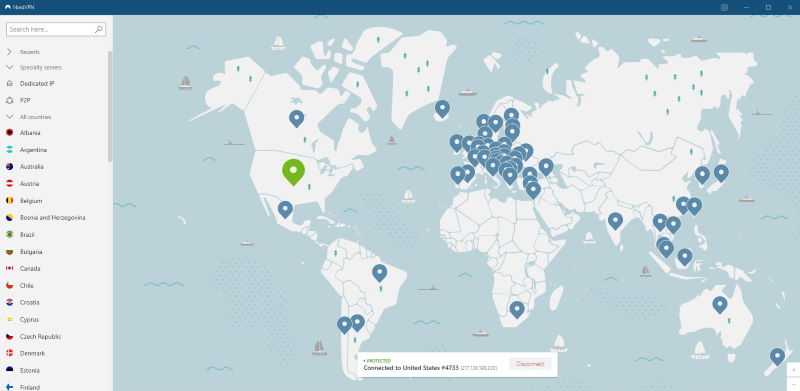
Task: Click the Cyprus flag icon
Action: pos(9,320)
